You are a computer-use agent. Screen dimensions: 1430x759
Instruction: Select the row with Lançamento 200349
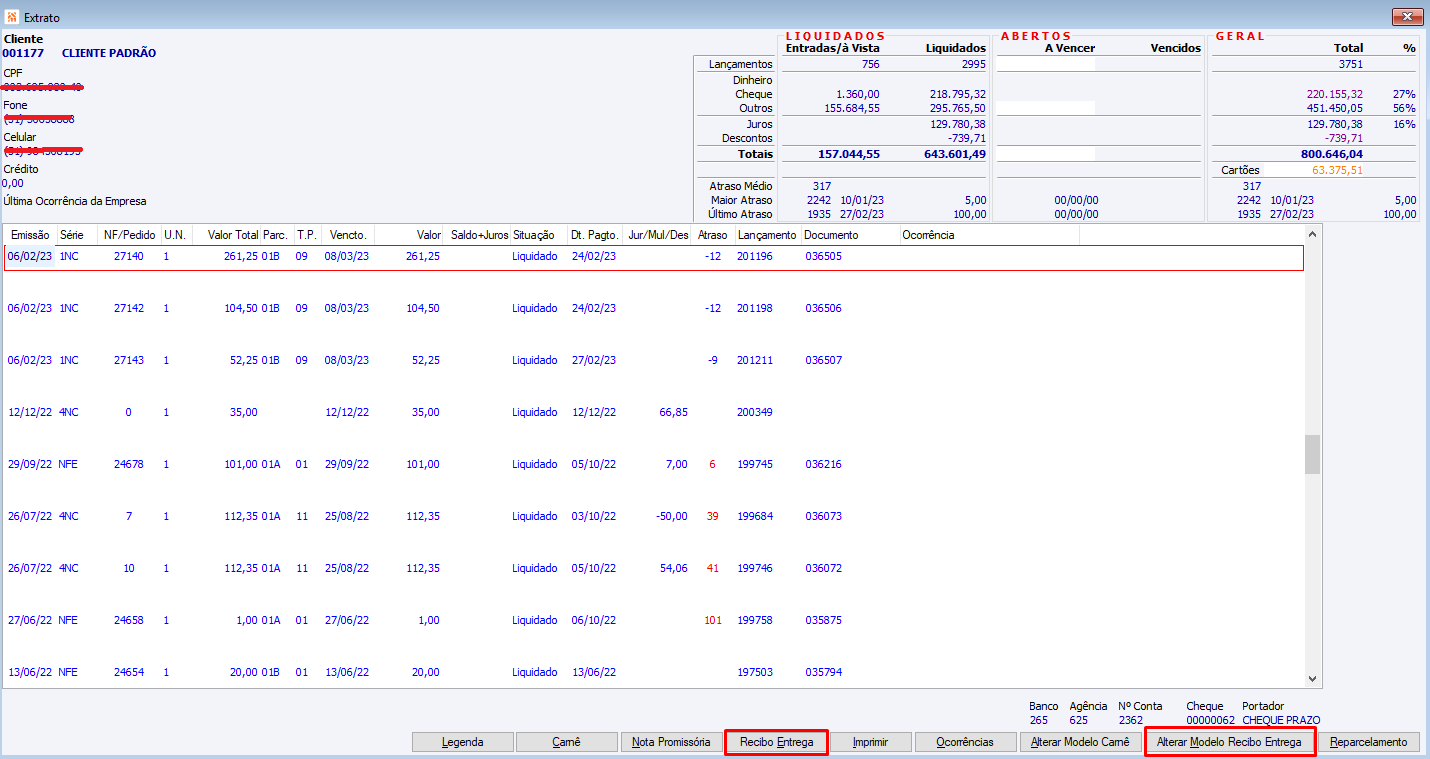pos(754,412)
